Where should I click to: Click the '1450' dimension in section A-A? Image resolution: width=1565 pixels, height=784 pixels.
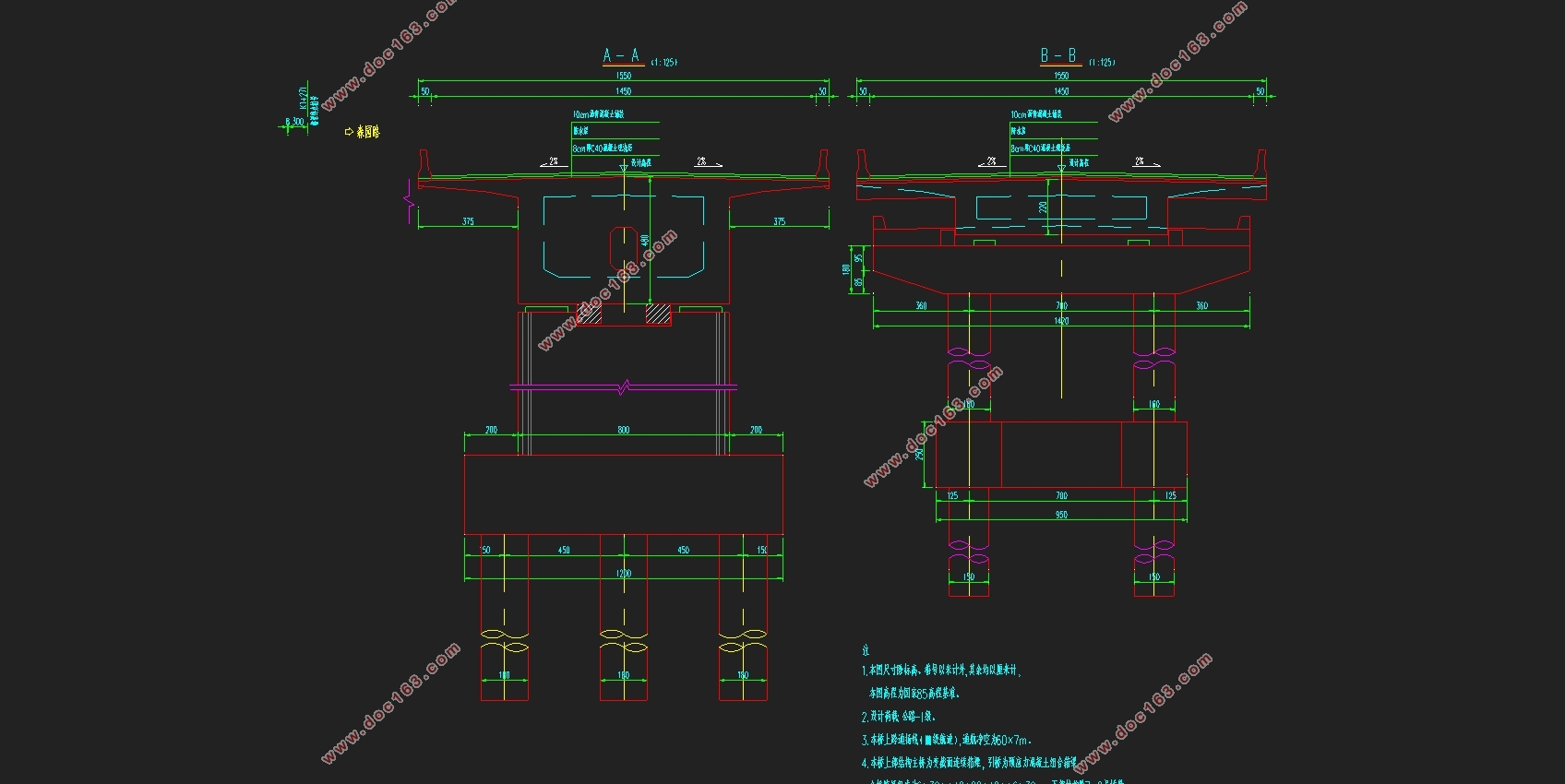click(x=624, y=91)
